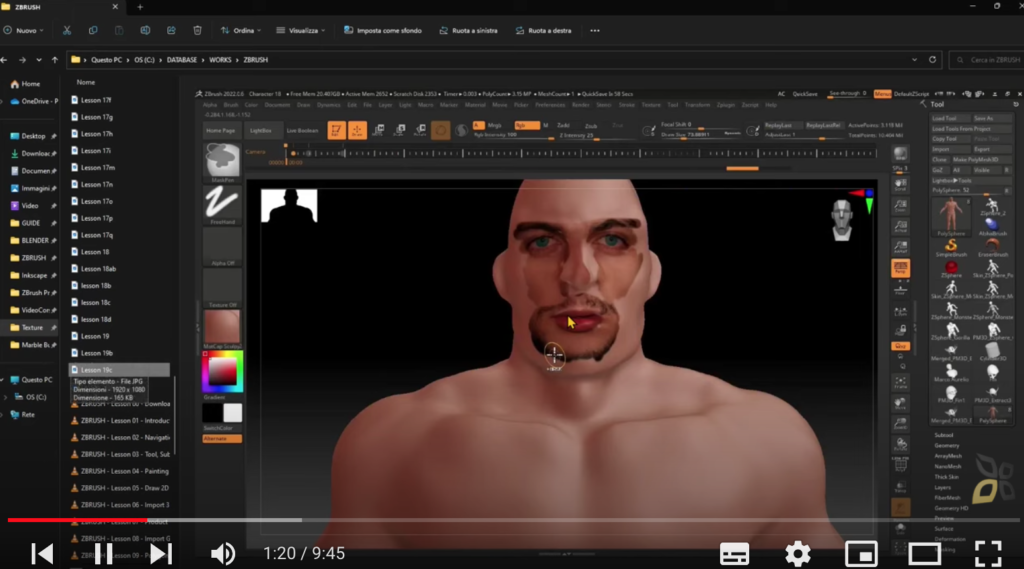This screenshot has height=569, width=1024.
Task: Switch video to theater mode
Action: point(924,554)
